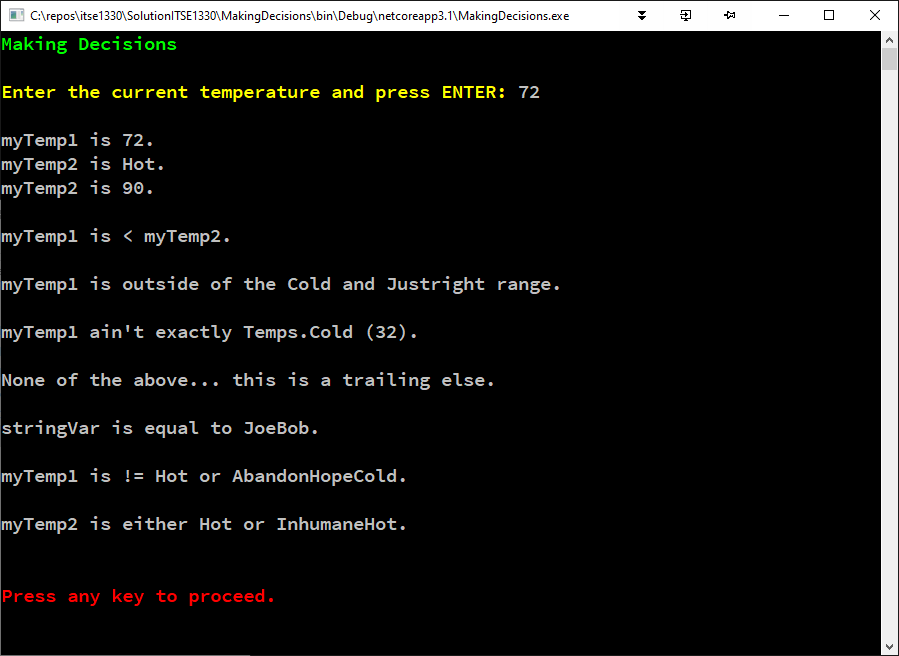Maximize the MakingDecisions console window
The height and width of the screenshot is (656, 899).
[829, 15]
